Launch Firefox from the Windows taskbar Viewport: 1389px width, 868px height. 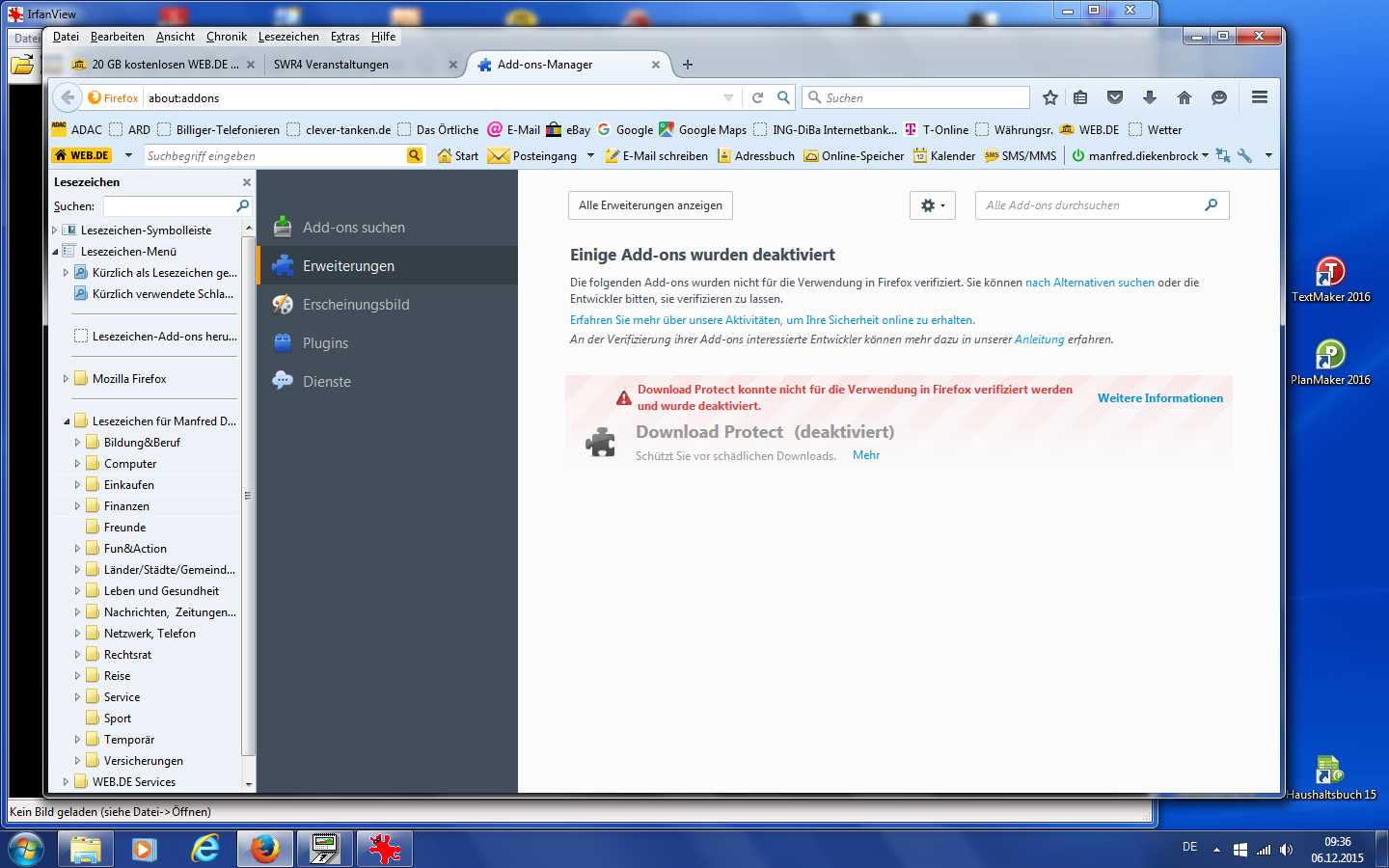[x=264, y=849]
